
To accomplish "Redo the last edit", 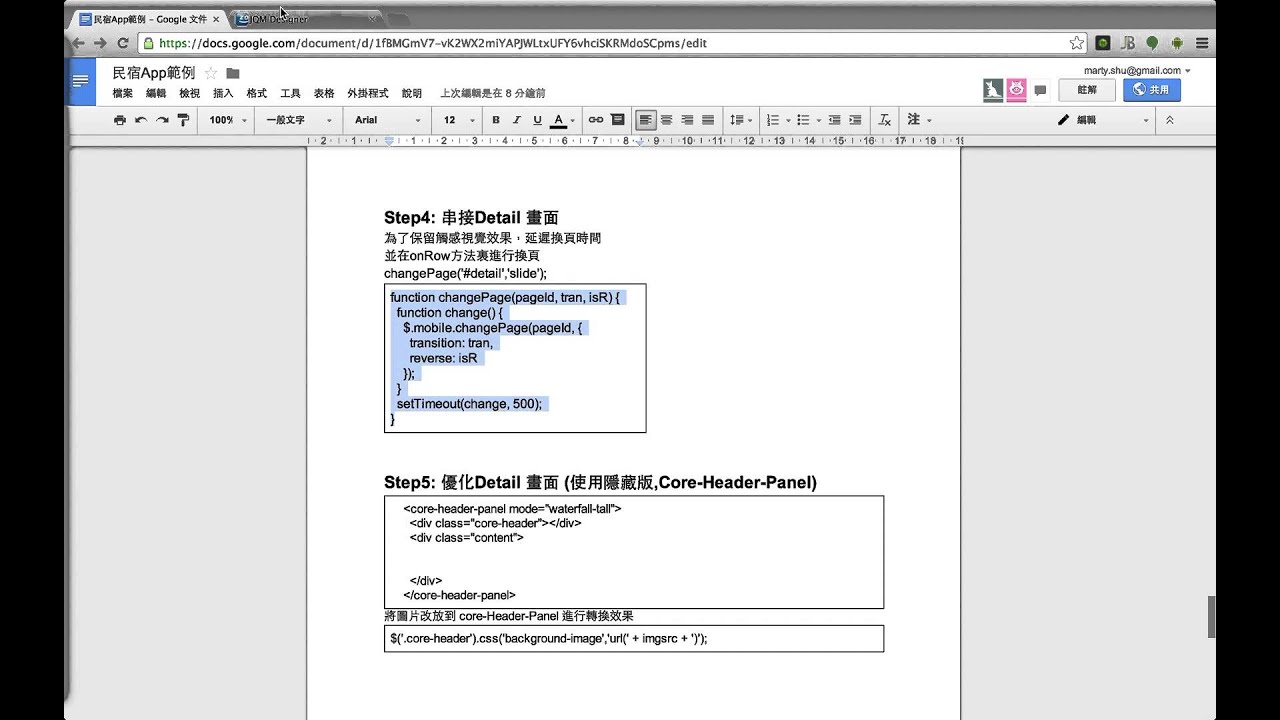I will 162,120.
